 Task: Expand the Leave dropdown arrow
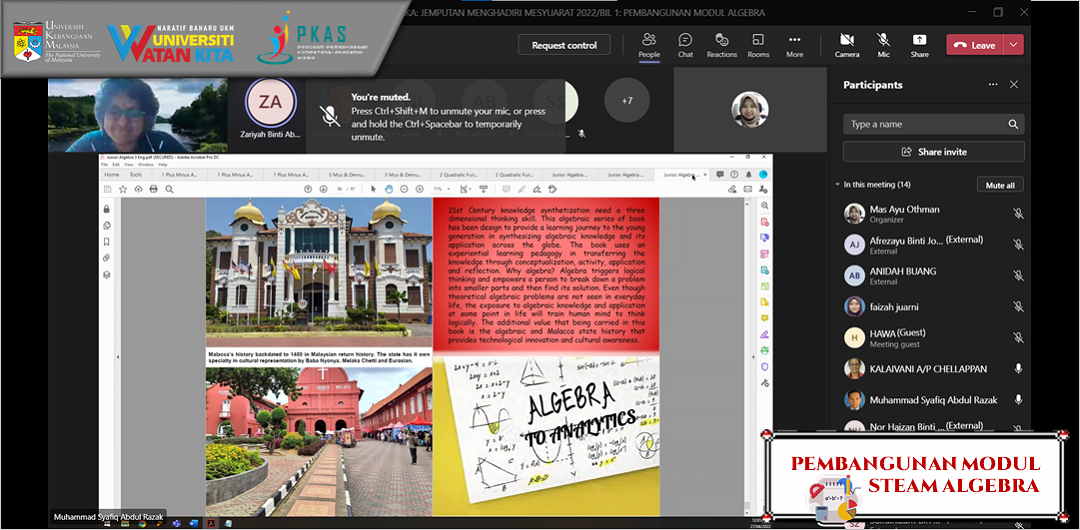(1015, 45)
